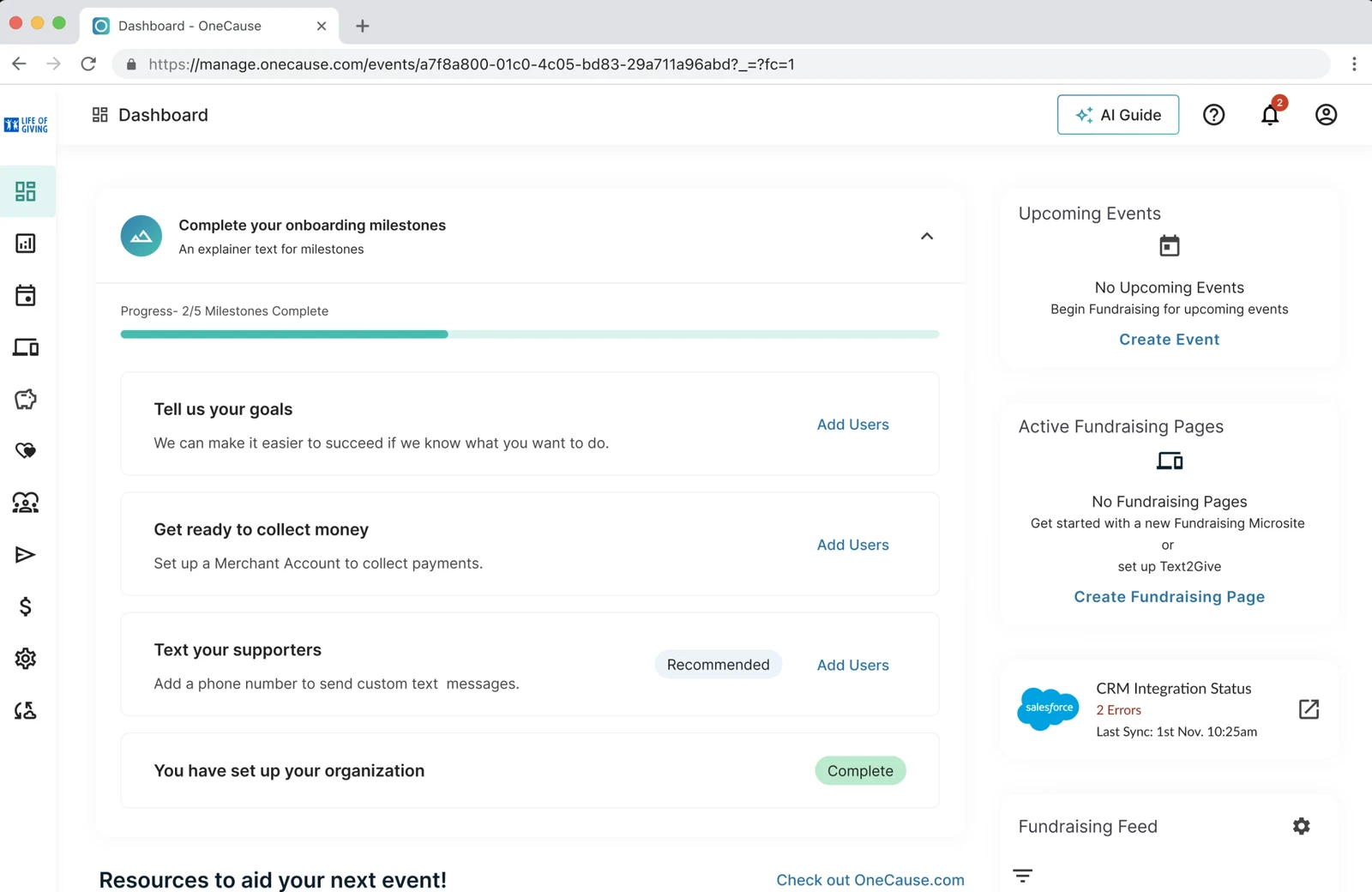
Task: Select the Dashboard - OneCause browser tab
Action: click(209, 26)
